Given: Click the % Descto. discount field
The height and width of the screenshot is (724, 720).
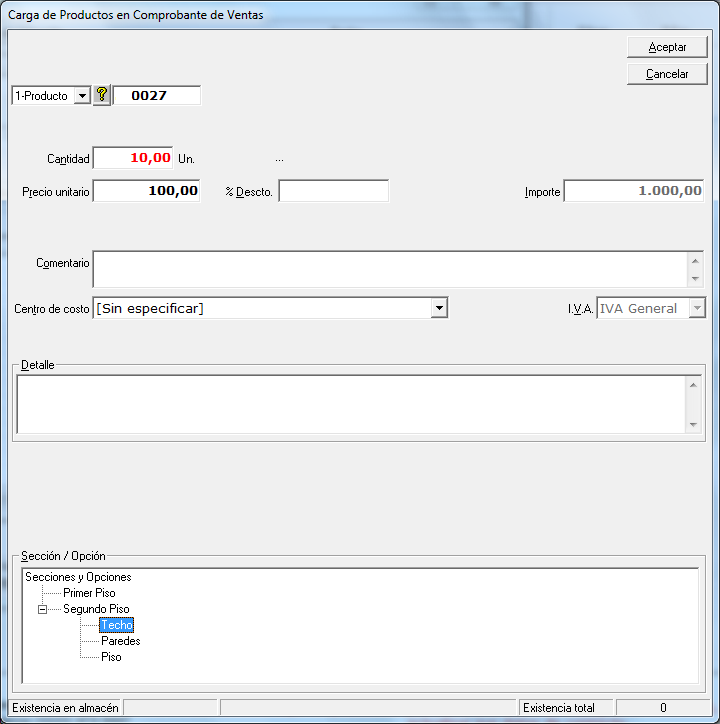Looking at the screenshot, I should pyautogui.click(x=333, y=191).
